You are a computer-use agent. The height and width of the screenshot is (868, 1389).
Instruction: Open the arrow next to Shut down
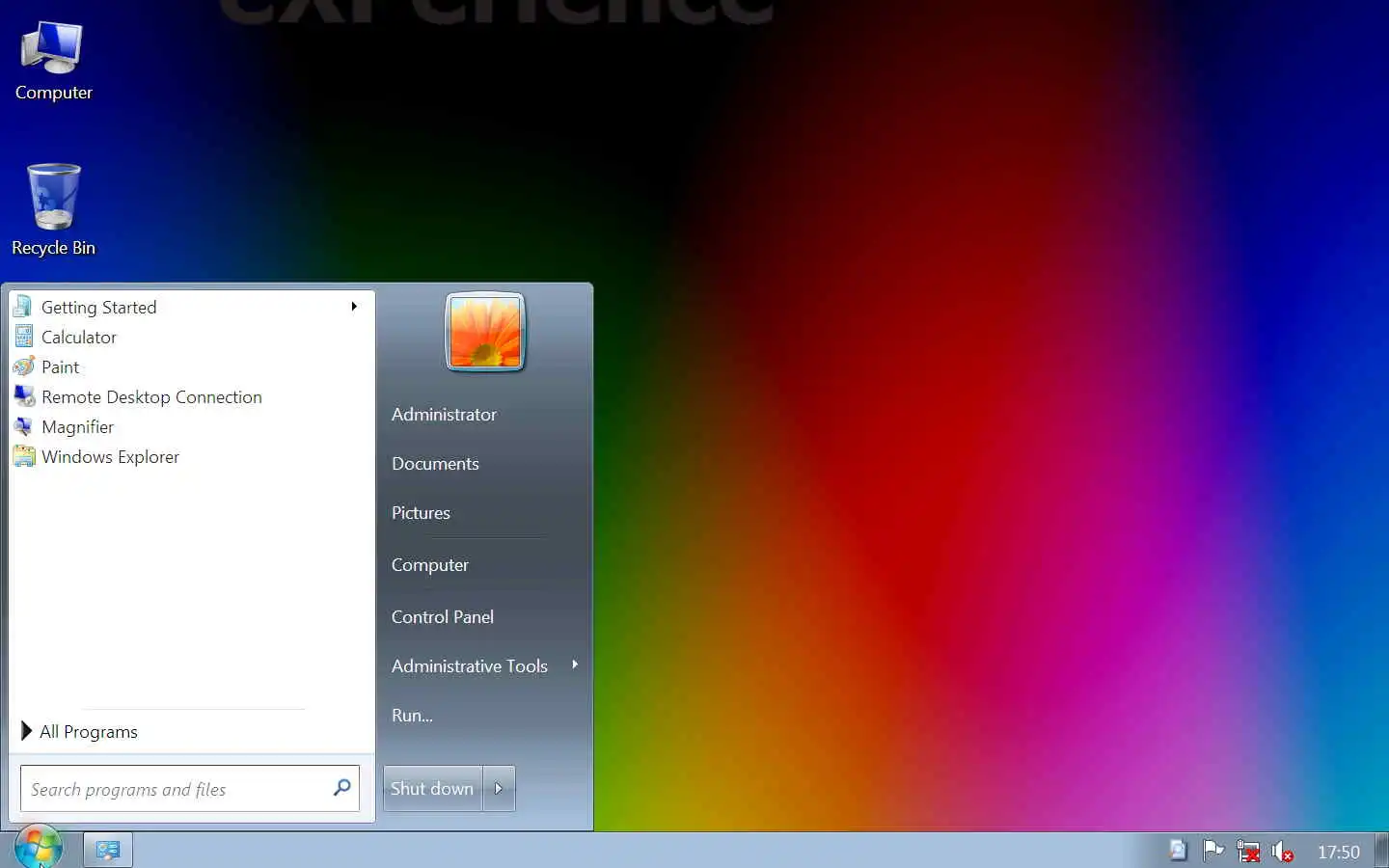coord(499,788)
